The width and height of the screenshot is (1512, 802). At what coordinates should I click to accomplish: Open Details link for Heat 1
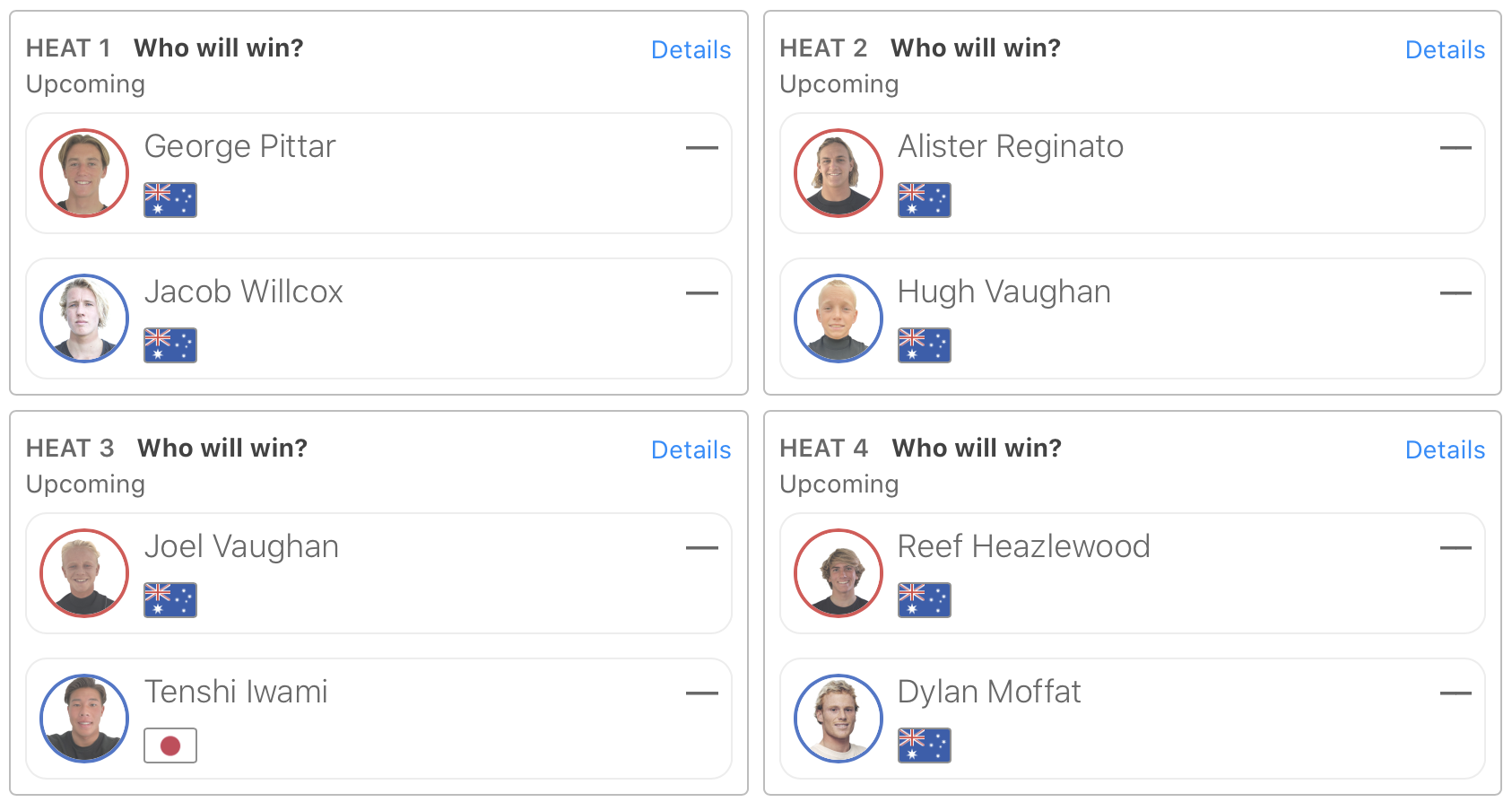tap(691, 49)
